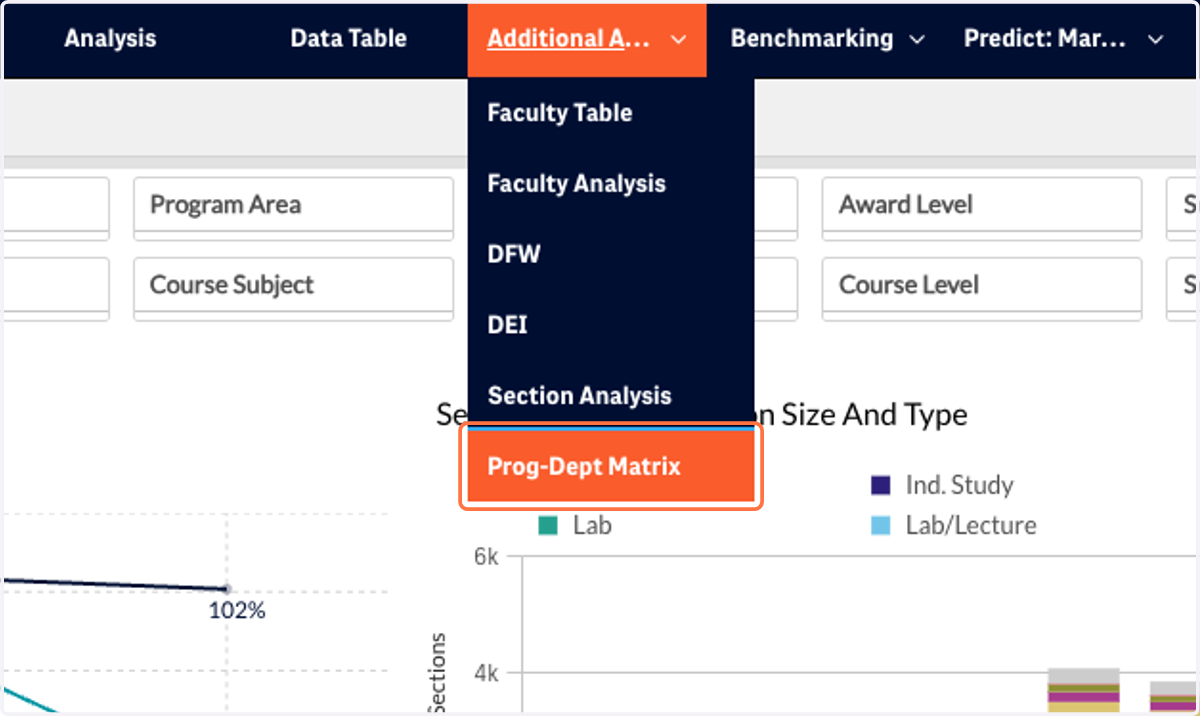Expand the Benchmarking menu
The width and height of the screenshot is (1200, 716).
pos(827,39)
